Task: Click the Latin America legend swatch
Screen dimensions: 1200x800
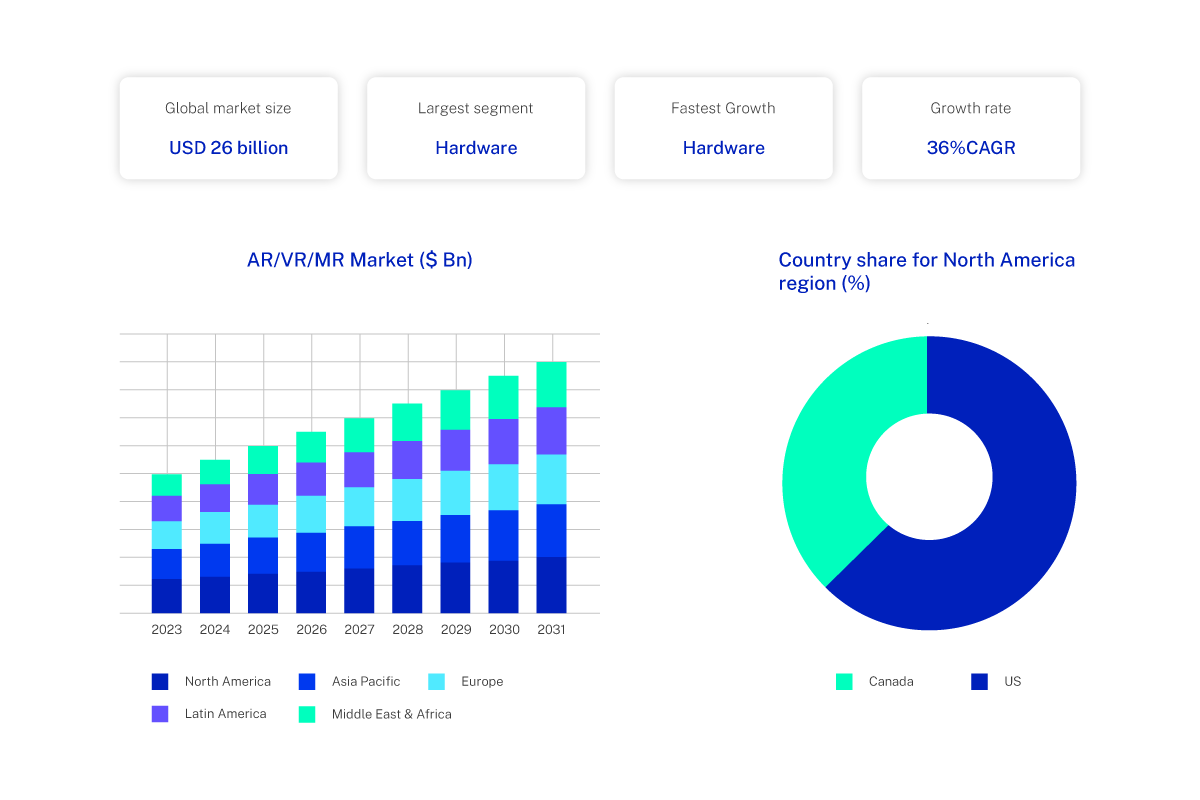Action: [x=160, y=713]
